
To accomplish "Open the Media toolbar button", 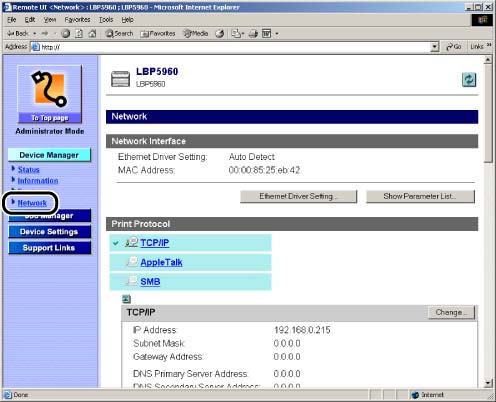I will tap(196, 33).
